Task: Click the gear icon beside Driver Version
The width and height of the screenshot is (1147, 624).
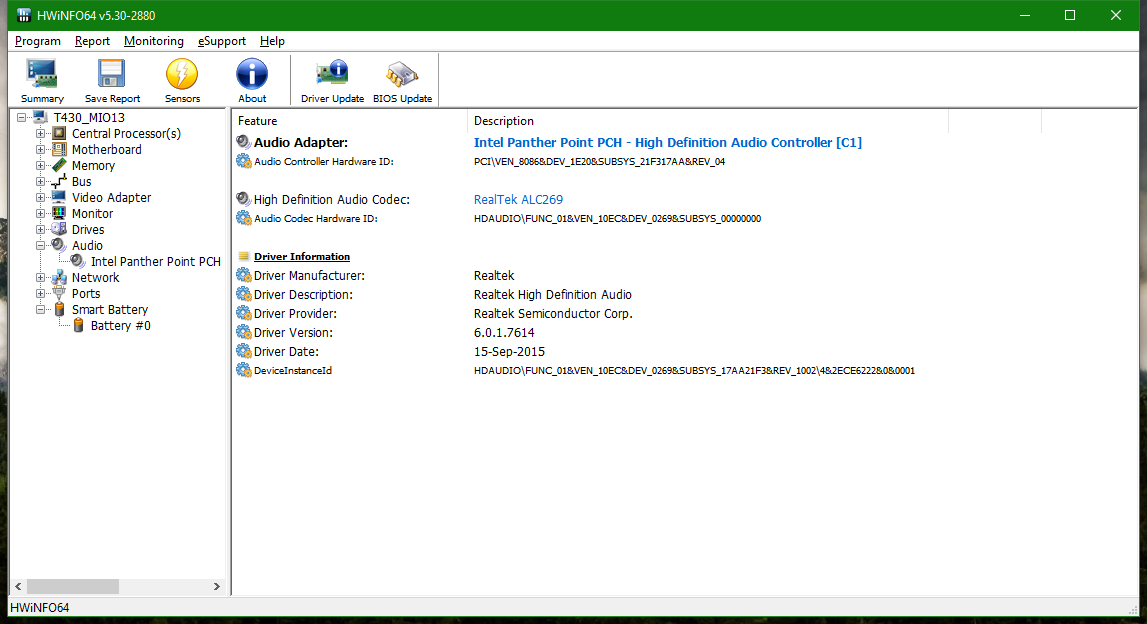Action: (x=244, y=332)
